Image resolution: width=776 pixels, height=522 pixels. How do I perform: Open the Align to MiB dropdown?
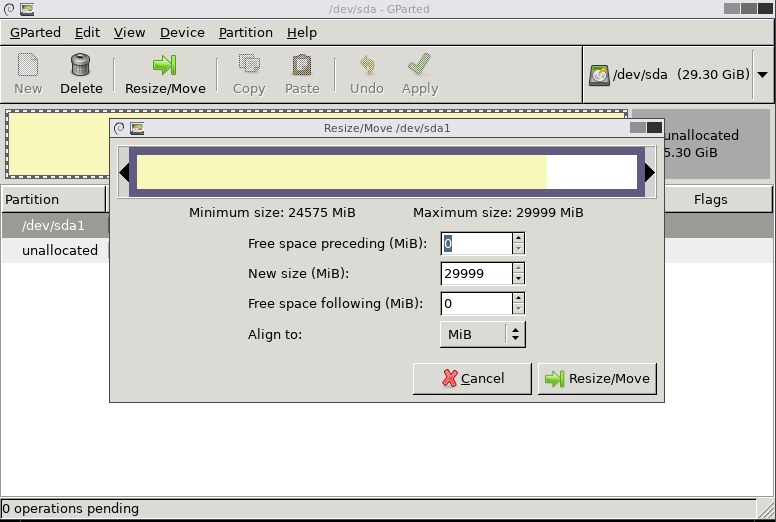483,334
